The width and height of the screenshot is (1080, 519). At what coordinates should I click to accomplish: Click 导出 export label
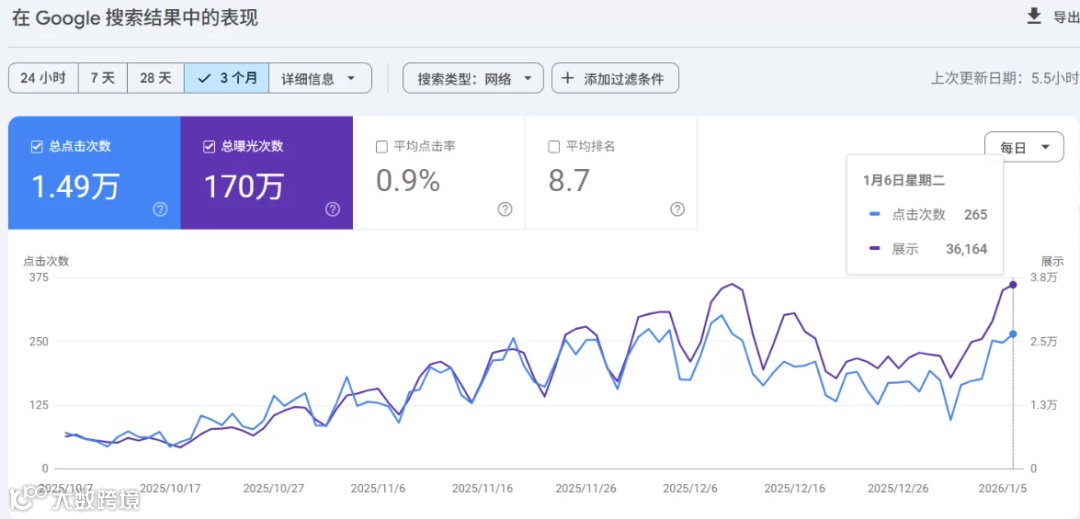(x=1066, y=17)
